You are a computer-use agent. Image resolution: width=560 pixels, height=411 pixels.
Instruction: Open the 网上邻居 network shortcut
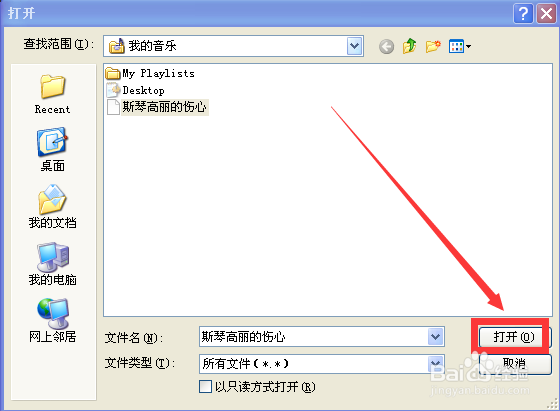[52, 320]
